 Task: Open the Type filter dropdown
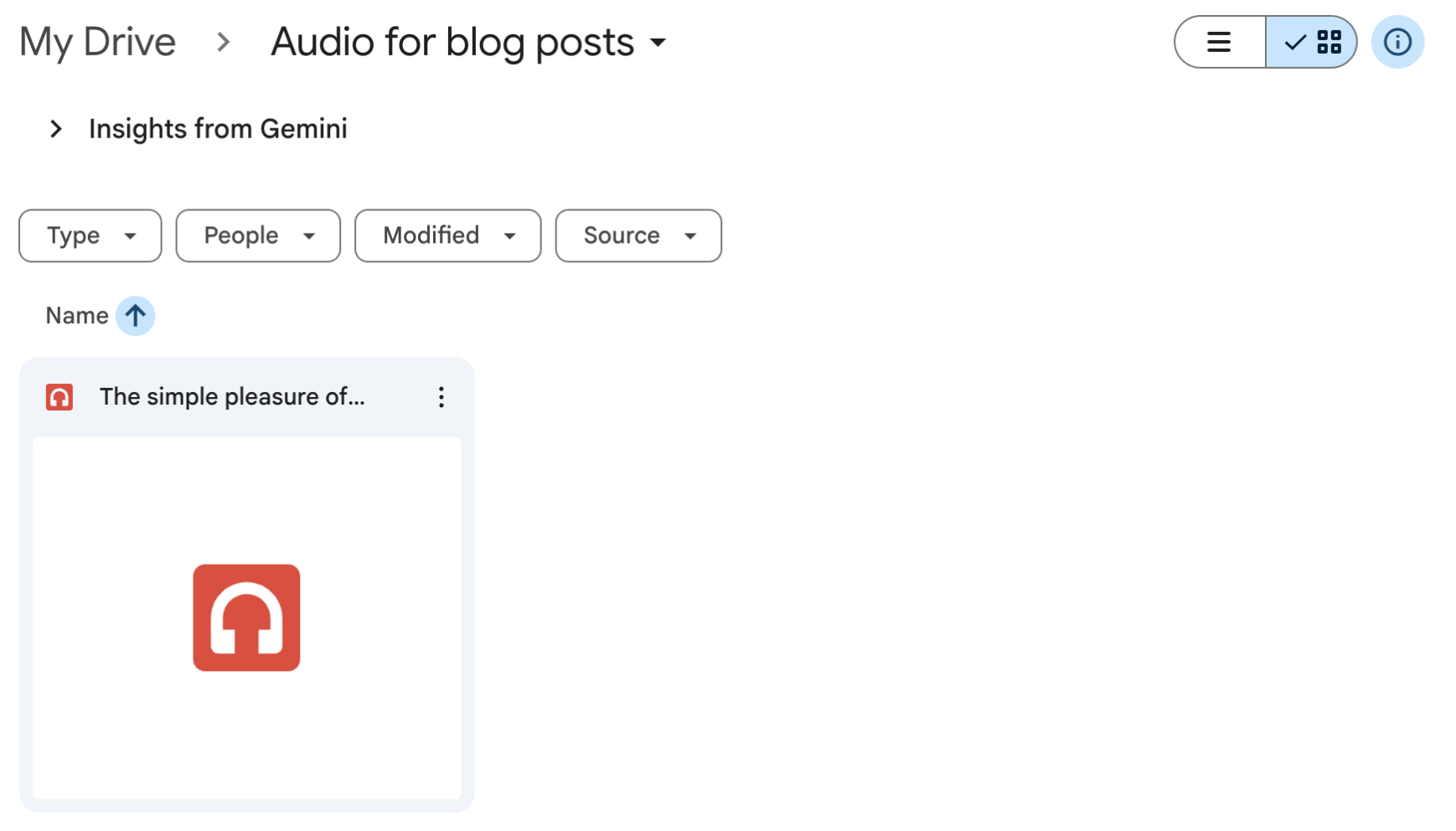point(90,235)
